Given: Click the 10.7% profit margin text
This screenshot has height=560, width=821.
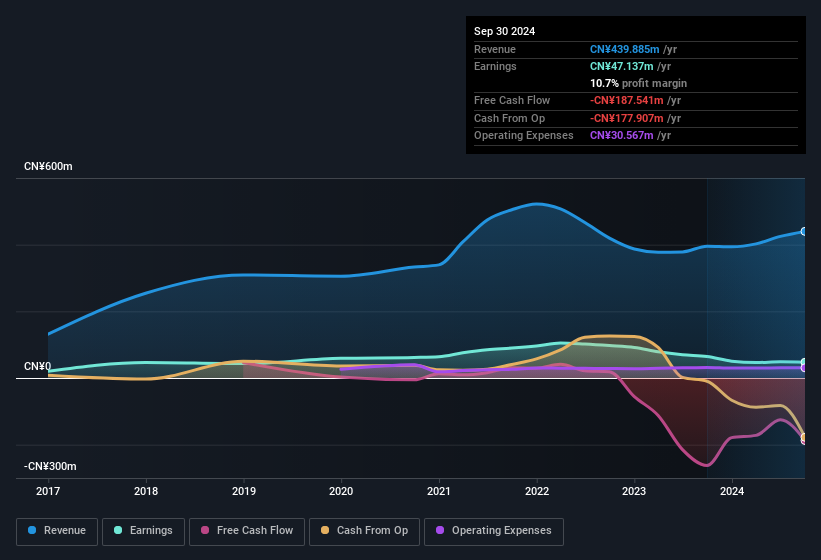Looking at the screenshot, I should point(638,83).
